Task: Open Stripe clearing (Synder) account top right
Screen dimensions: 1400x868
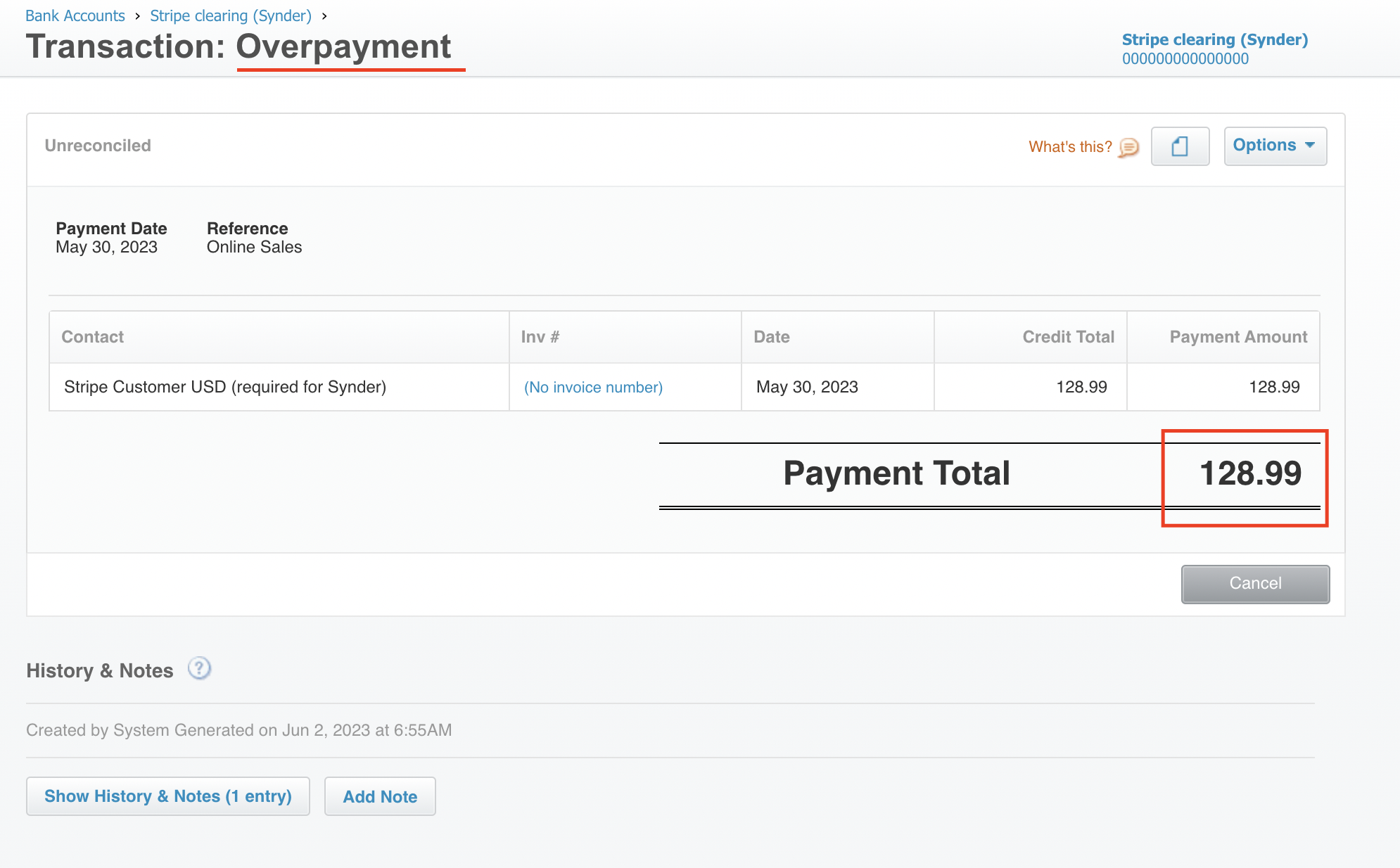Action: [1214, 39]
